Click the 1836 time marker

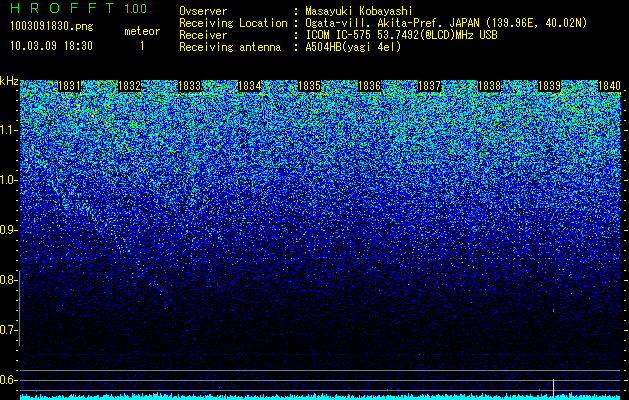[369, 86]
